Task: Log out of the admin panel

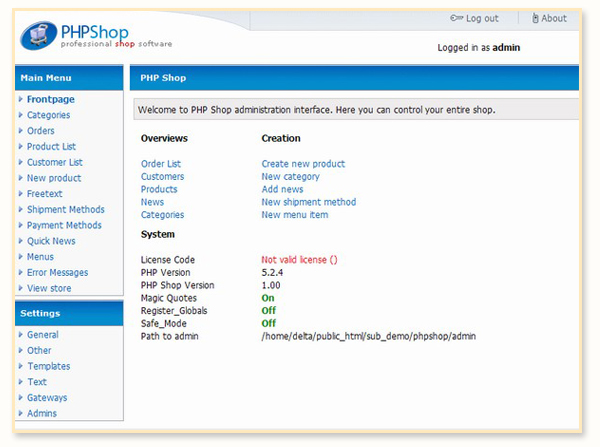Action: (x=482, y=18)
